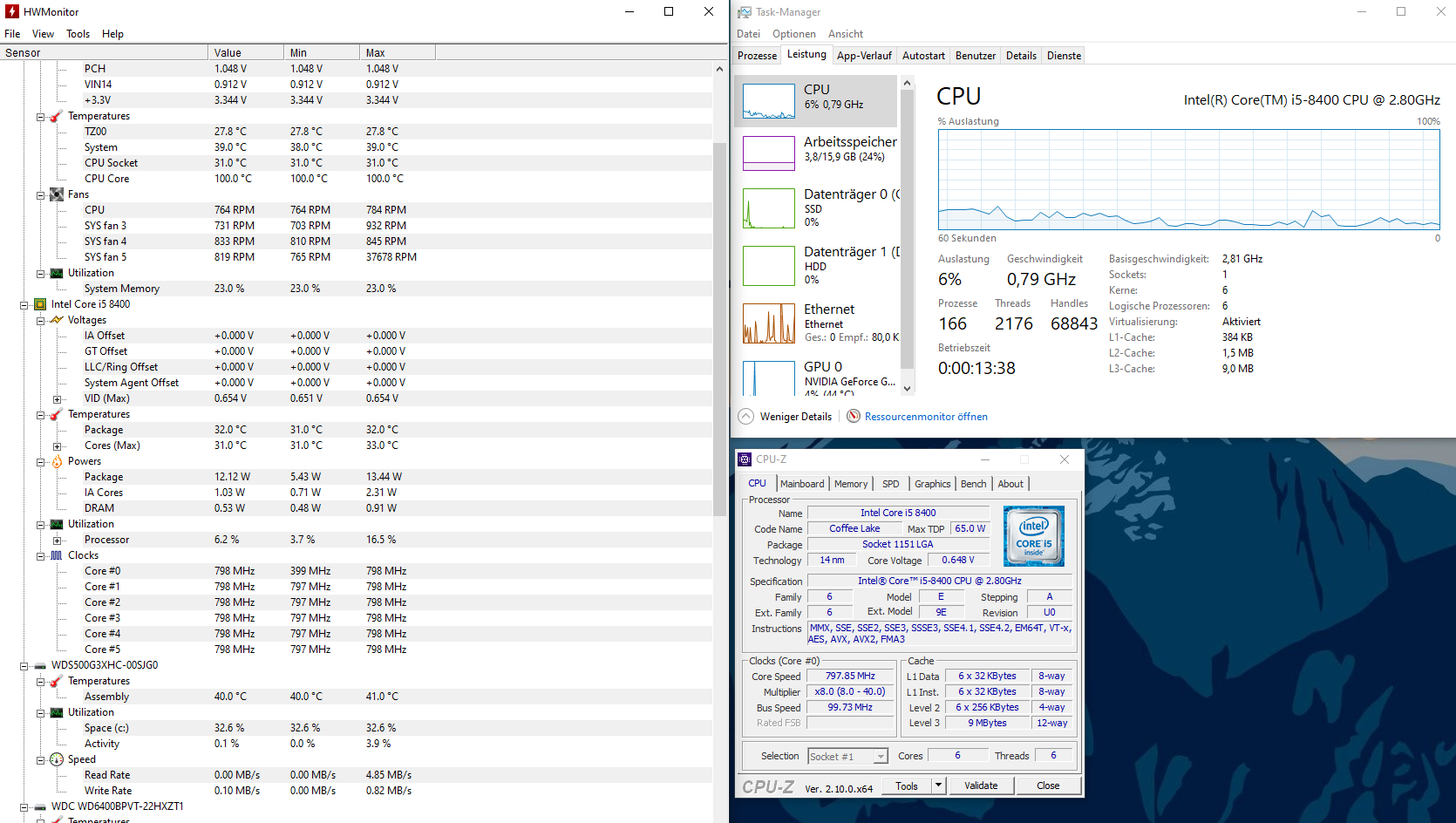Click the Clocks icon in HWMonitor

57,555
